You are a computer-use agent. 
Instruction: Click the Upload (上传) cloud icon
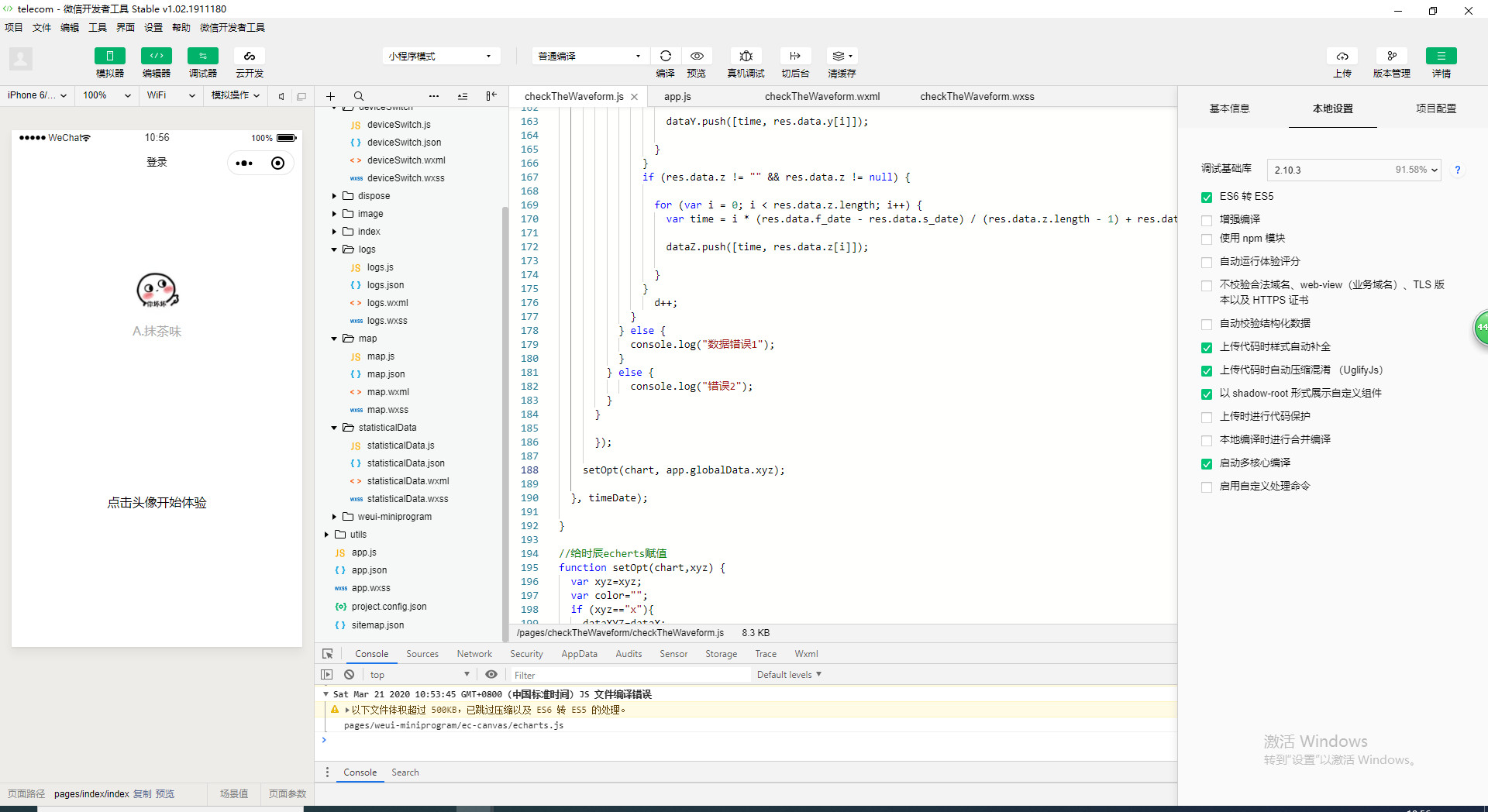tap(1342, 56)
